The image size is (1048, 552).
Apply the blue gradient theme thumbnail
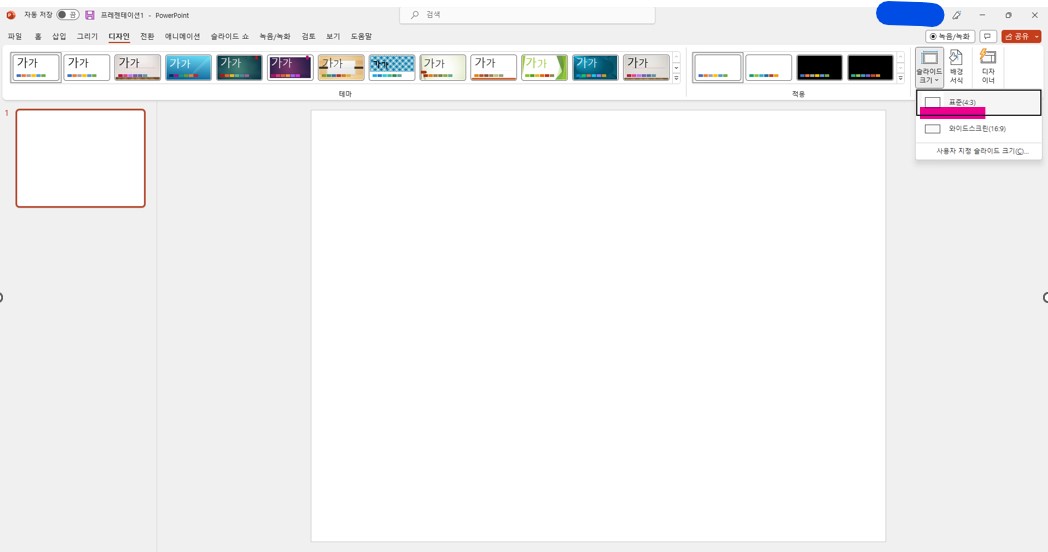click(x=188, y=67)
